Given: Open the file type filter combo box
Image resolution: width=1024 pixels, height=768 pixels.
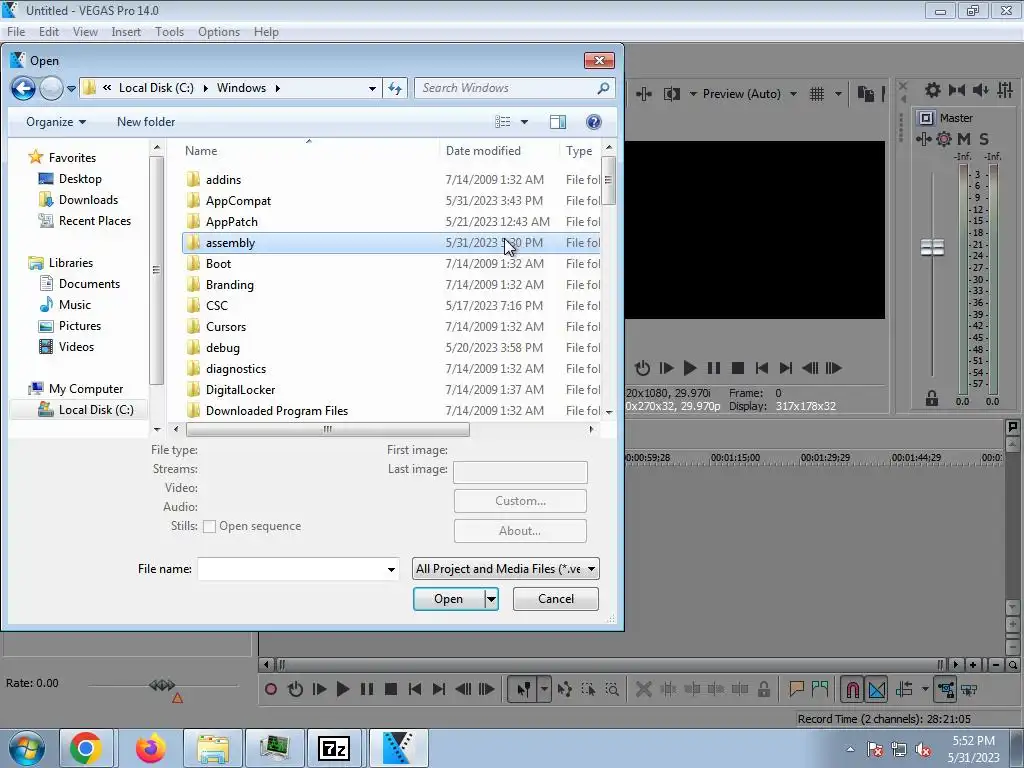Looking at the screenshot, I should click(x=505, y=569).
